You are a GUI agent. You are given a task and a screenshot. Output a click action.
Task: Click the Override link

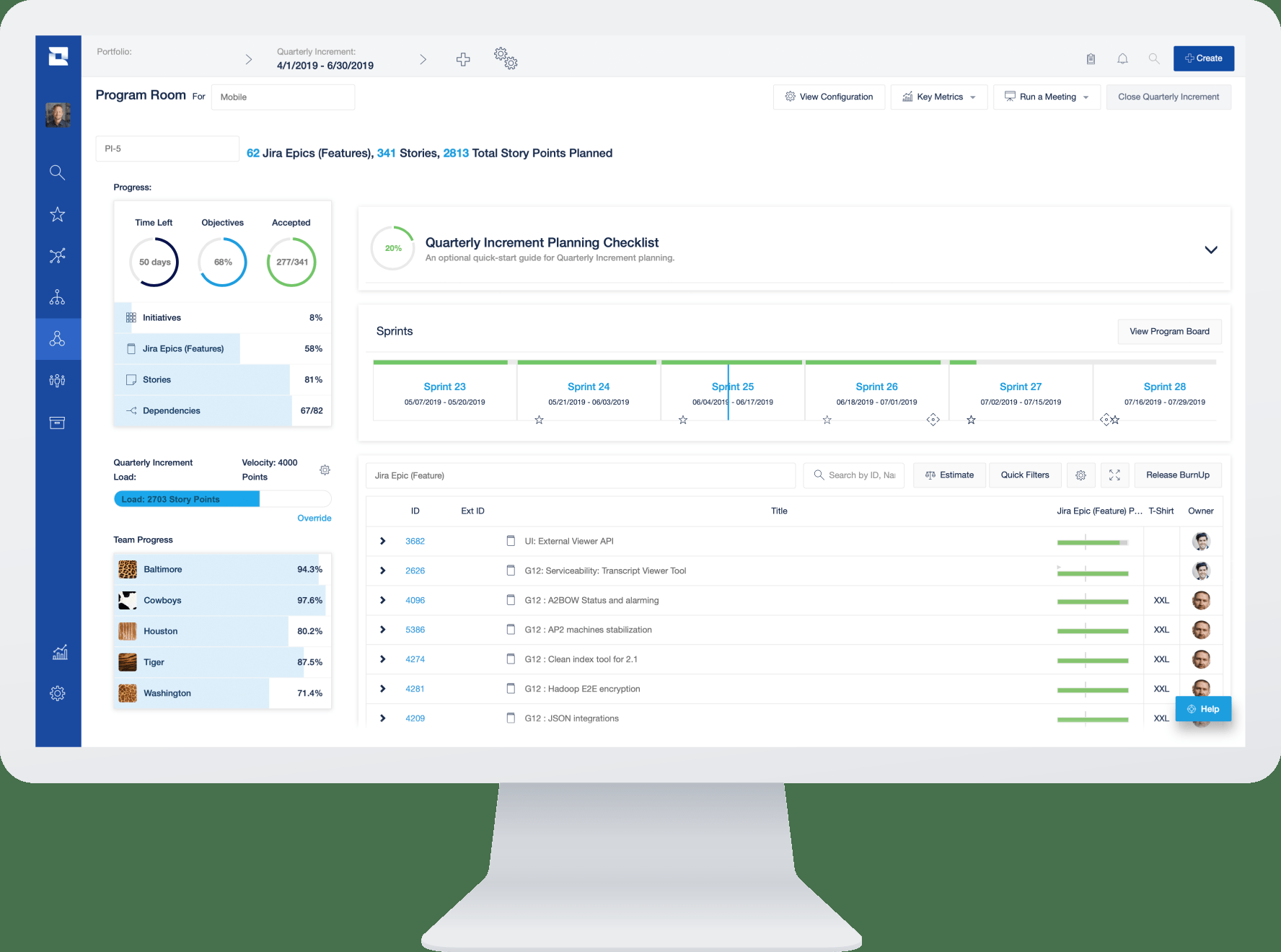coord(314,518)
